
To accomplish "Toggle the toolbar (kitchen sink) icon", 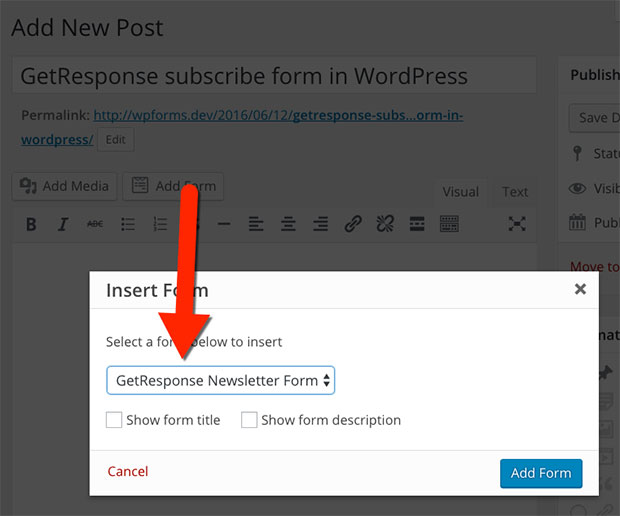I will pyautogui.click(x=449, y=224).
